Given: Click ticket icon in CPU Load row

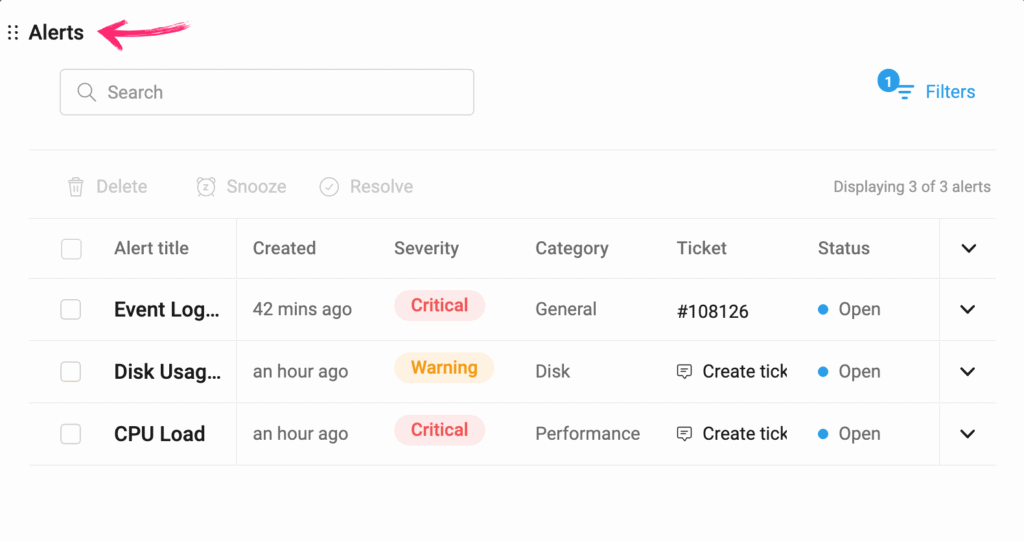Looking at the screenshot, I should [685, 434].
